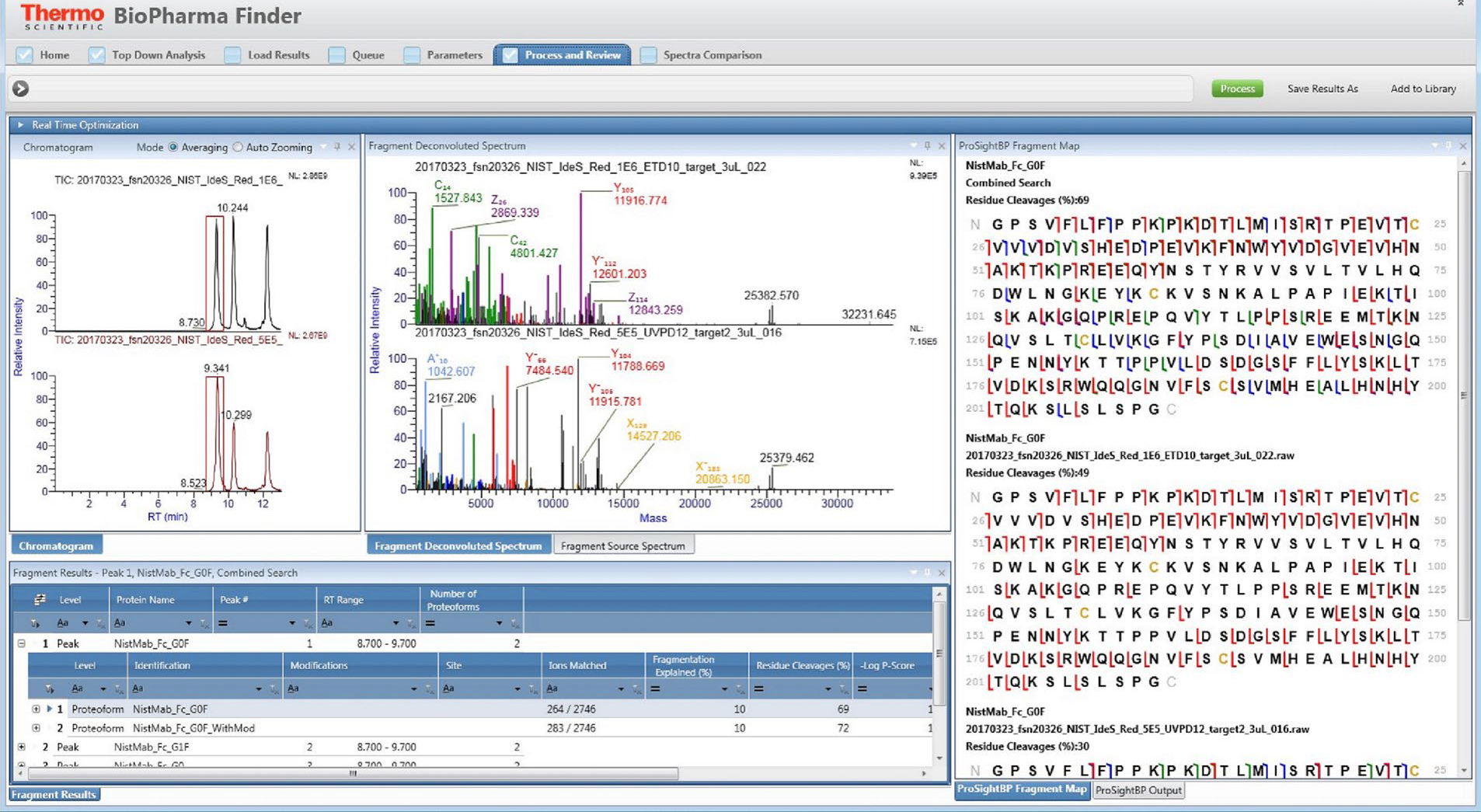The width and height of the screenshot is (1481, 812).
Task: Clear the Number of Proteoforms column filter
Action: pos(514,623)
